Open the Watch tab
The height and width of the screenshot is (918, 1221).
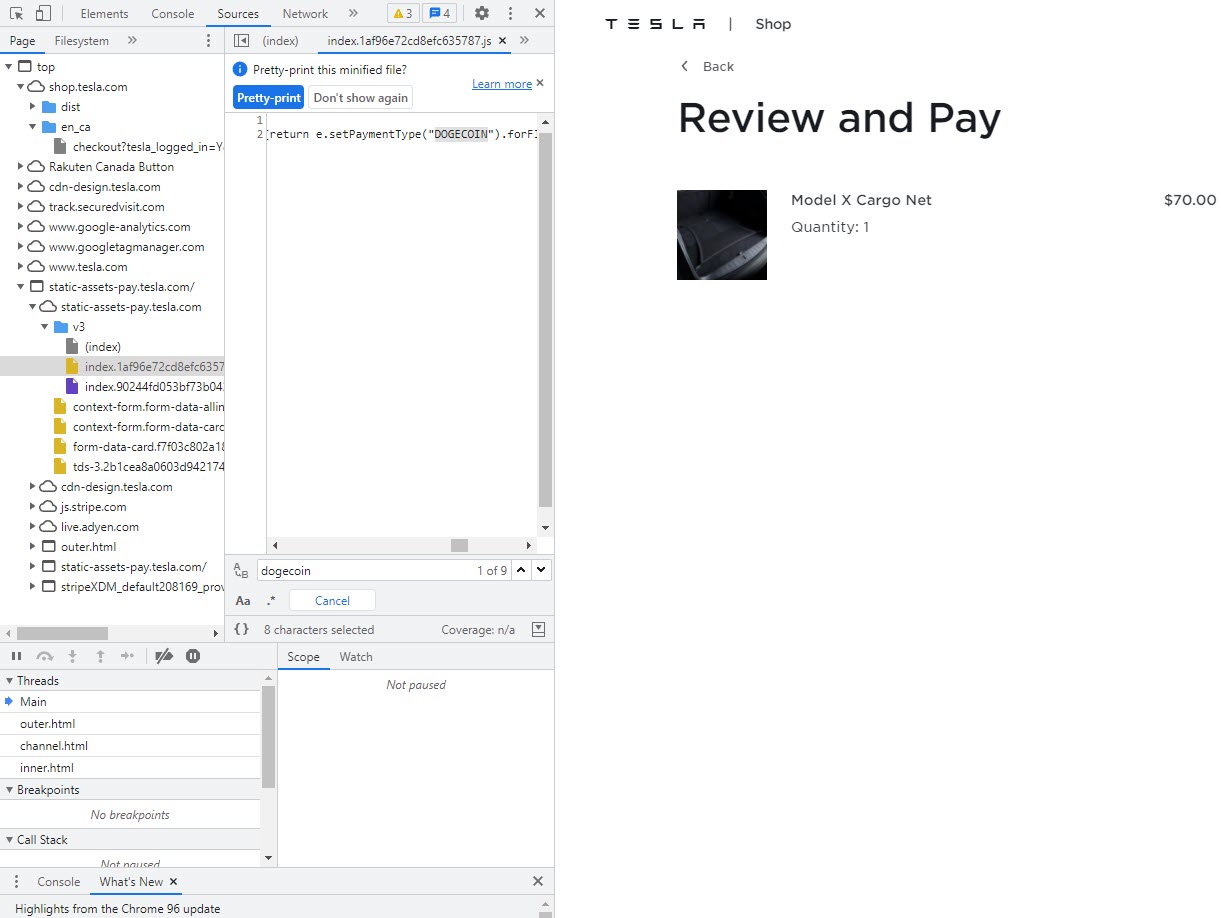pyautogui.click(x=355, y=657)
